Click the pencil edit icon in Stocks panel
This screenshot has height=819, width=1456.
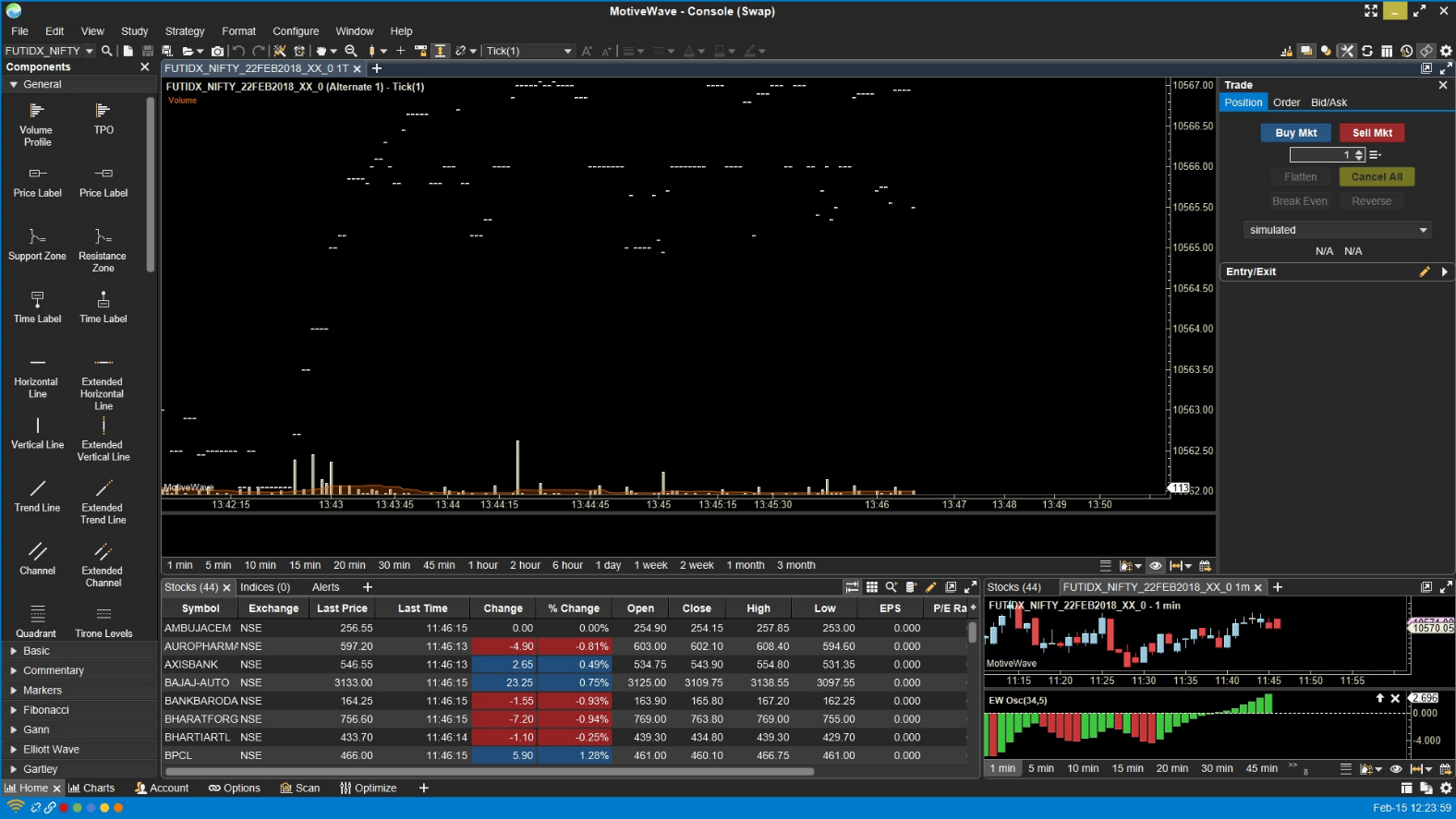[x=930, y=587]
